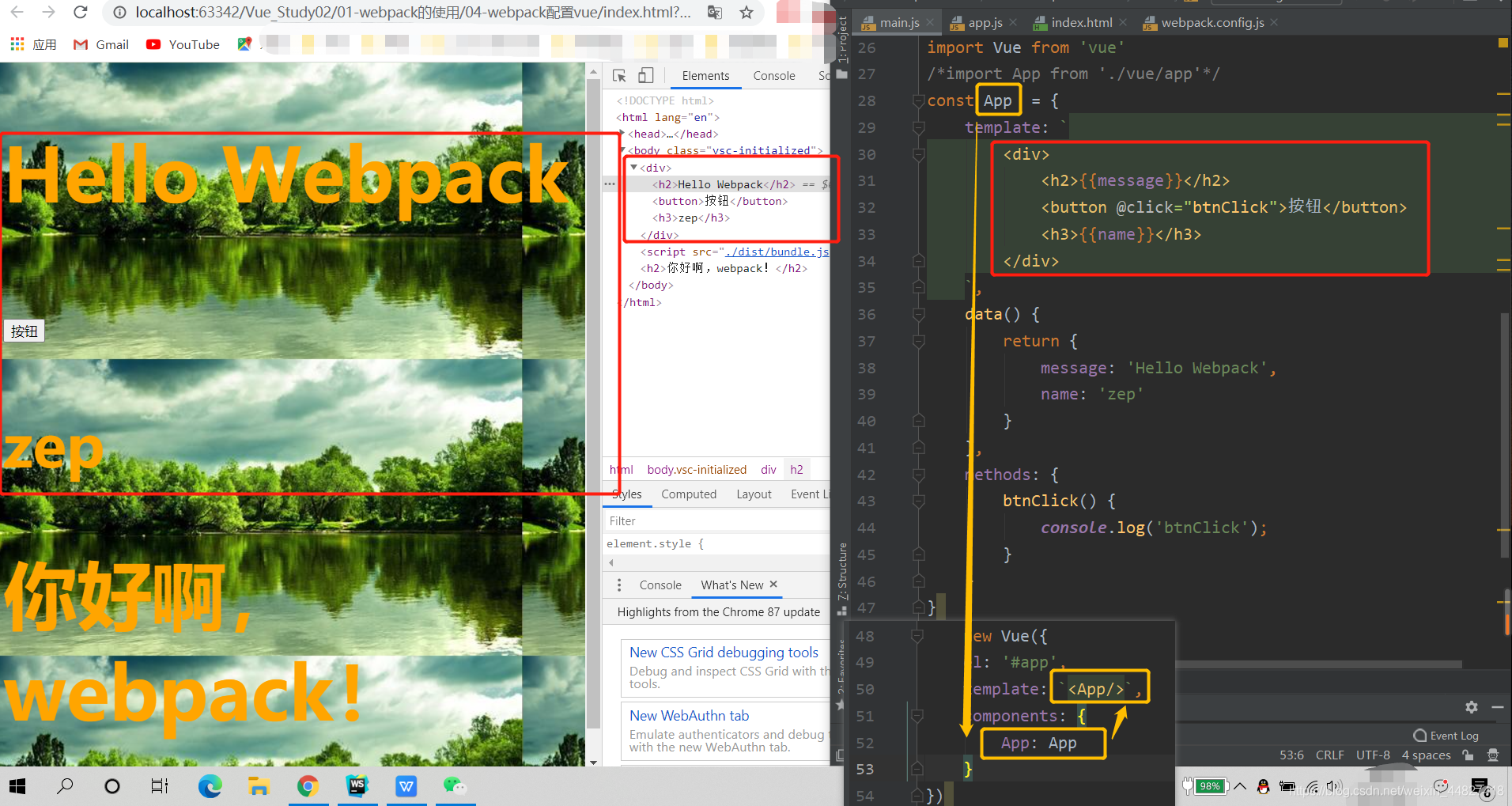Toggle DevTools device toolbar
Screen dimensions: 1512x806
pyautogui.click(x=646, y=75)
